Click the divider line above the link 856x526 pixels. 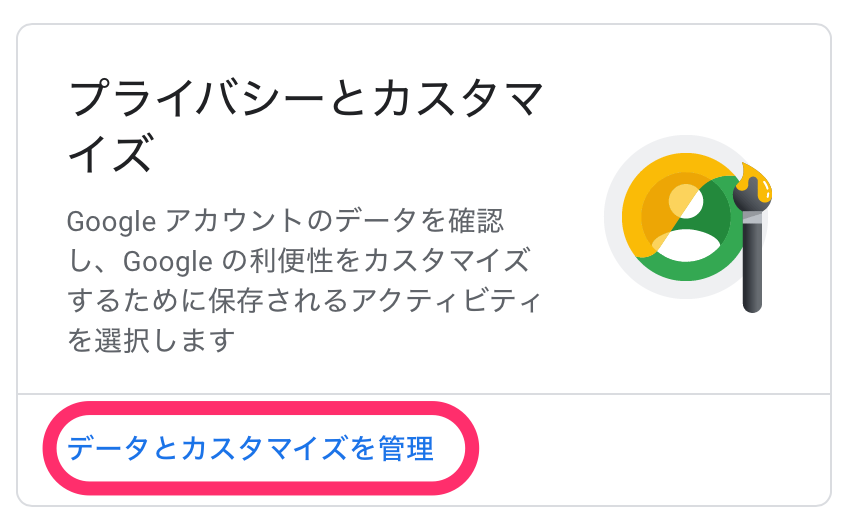coord(424,393)
